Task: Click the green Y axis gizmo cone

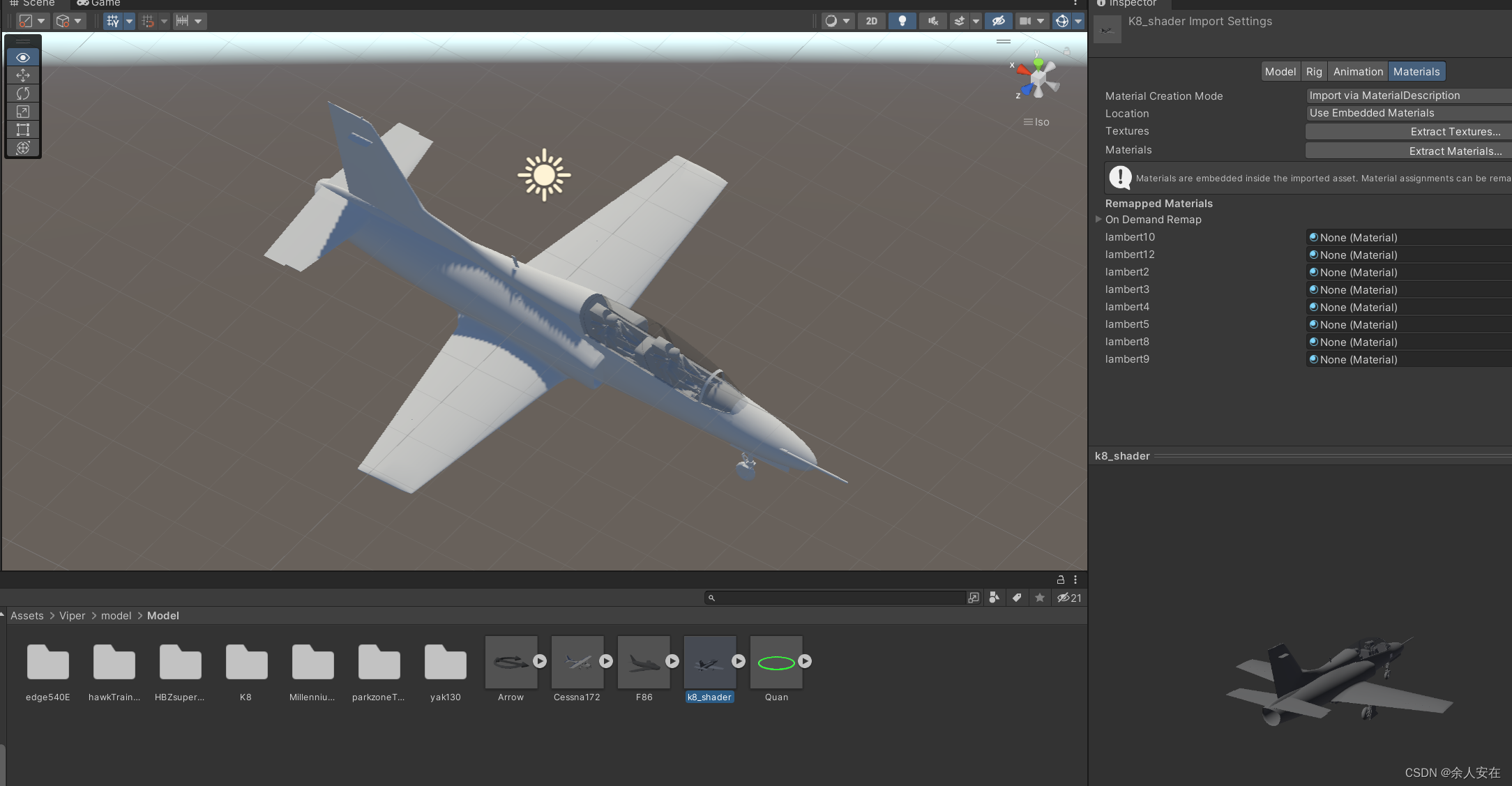Action: [1038, 64]
